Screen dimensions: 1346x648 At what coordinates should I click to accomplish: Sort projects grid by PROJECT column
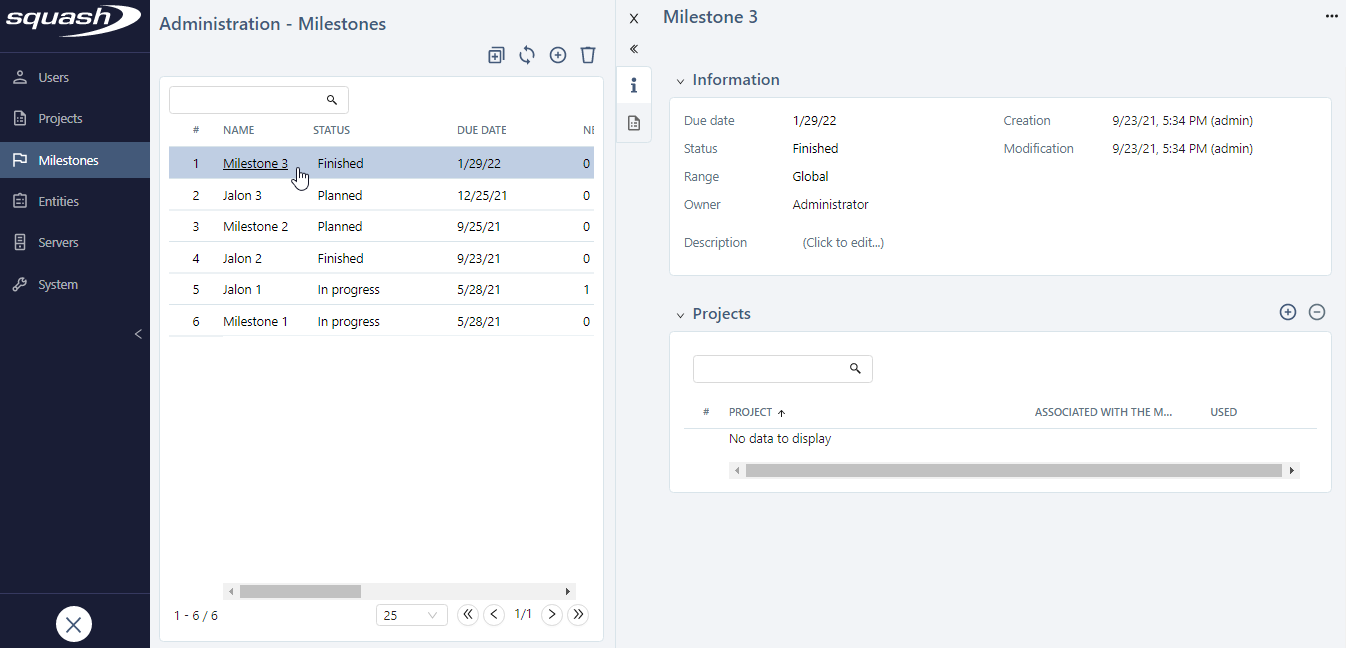tap(751, 412)
